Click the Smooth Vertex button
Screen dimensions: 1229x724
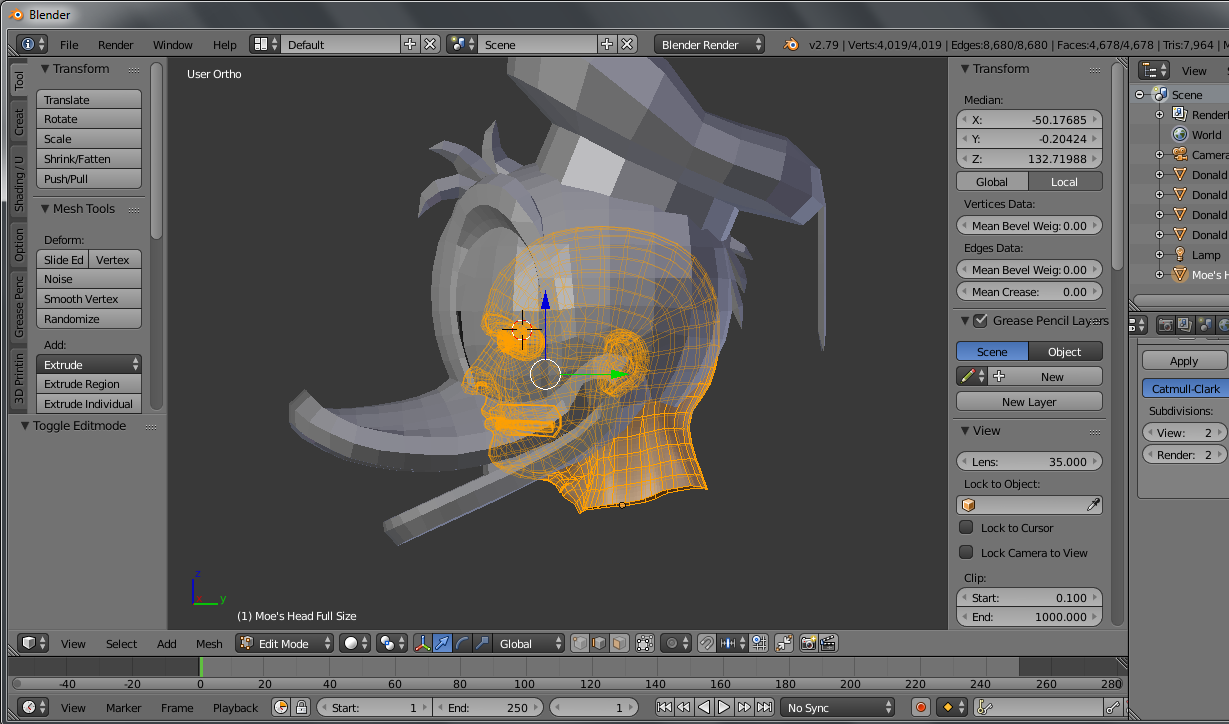point(88,299)
